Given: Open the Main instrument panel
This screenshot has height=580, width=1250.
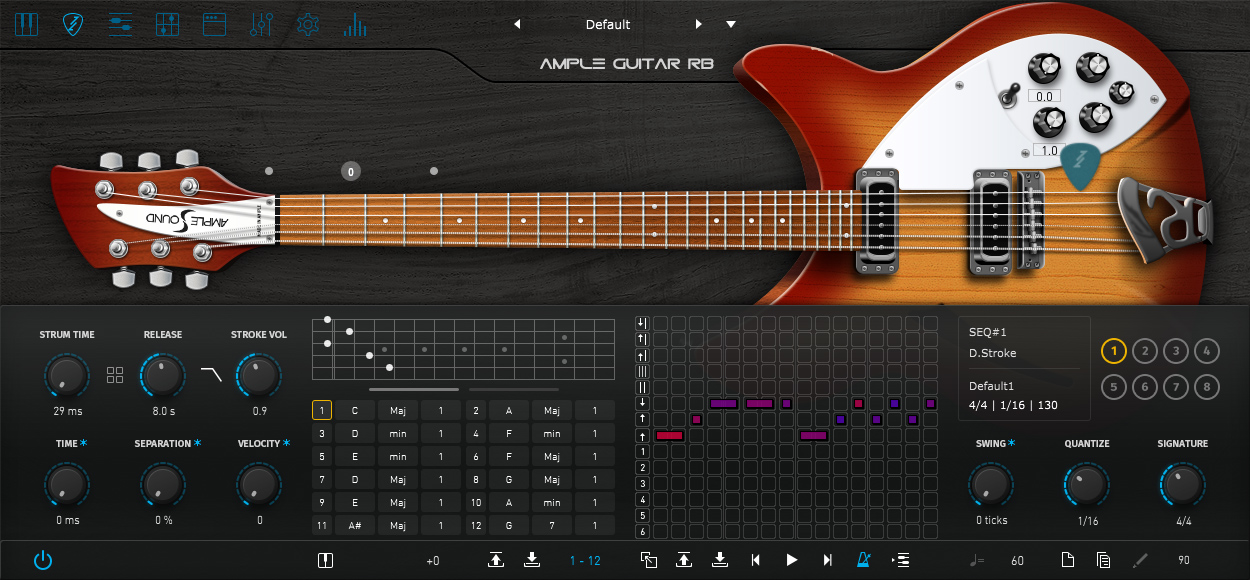Looking at the screenshot, I should point(25,23).
